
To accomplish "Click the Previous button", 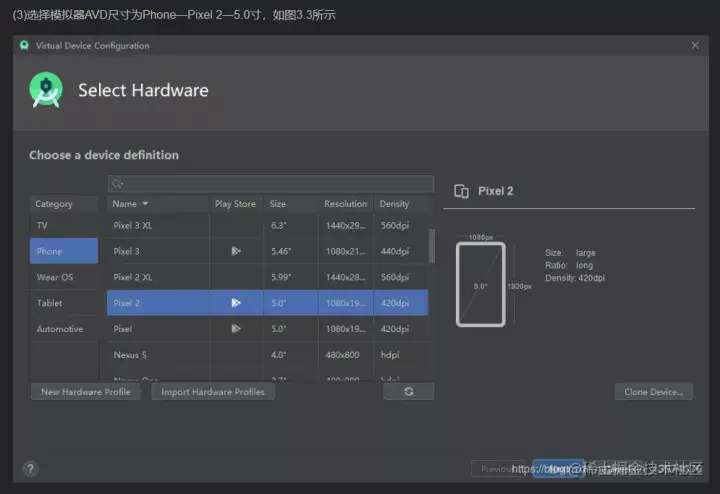I will (x=498, y=469).
